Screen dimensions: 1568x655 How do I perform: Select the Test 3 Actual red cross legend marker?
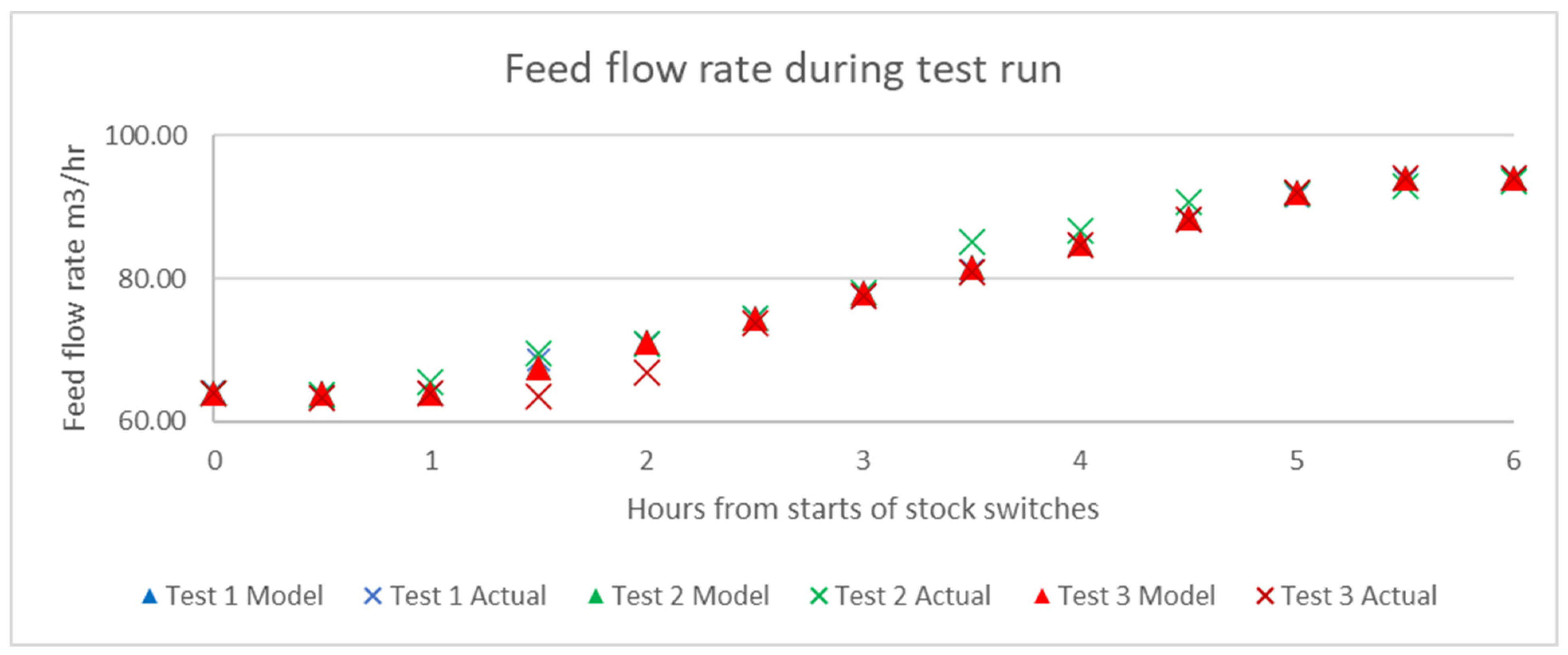point(1266,596)
